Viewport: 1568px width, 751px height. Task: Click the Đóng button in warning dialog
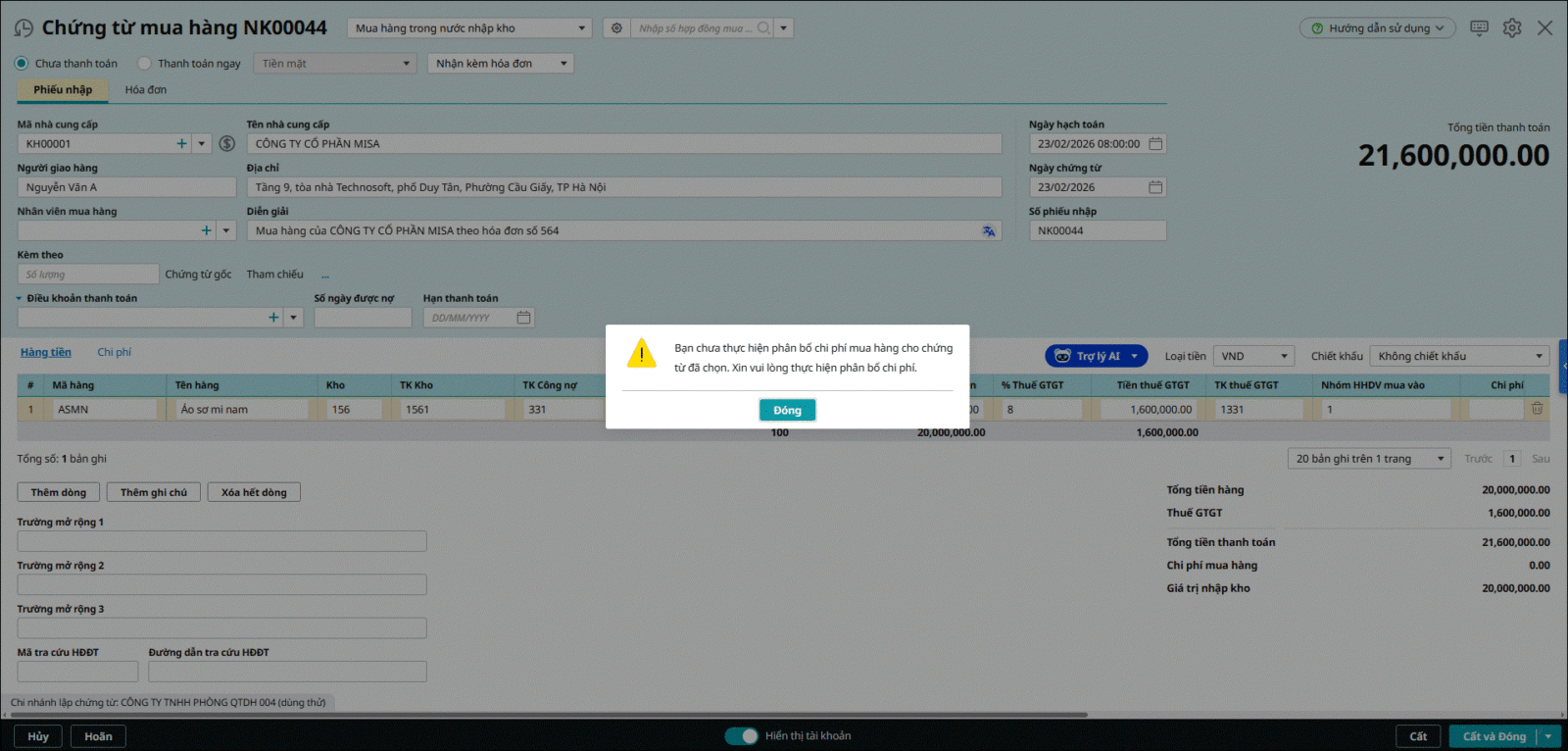[x=787, y=411]
